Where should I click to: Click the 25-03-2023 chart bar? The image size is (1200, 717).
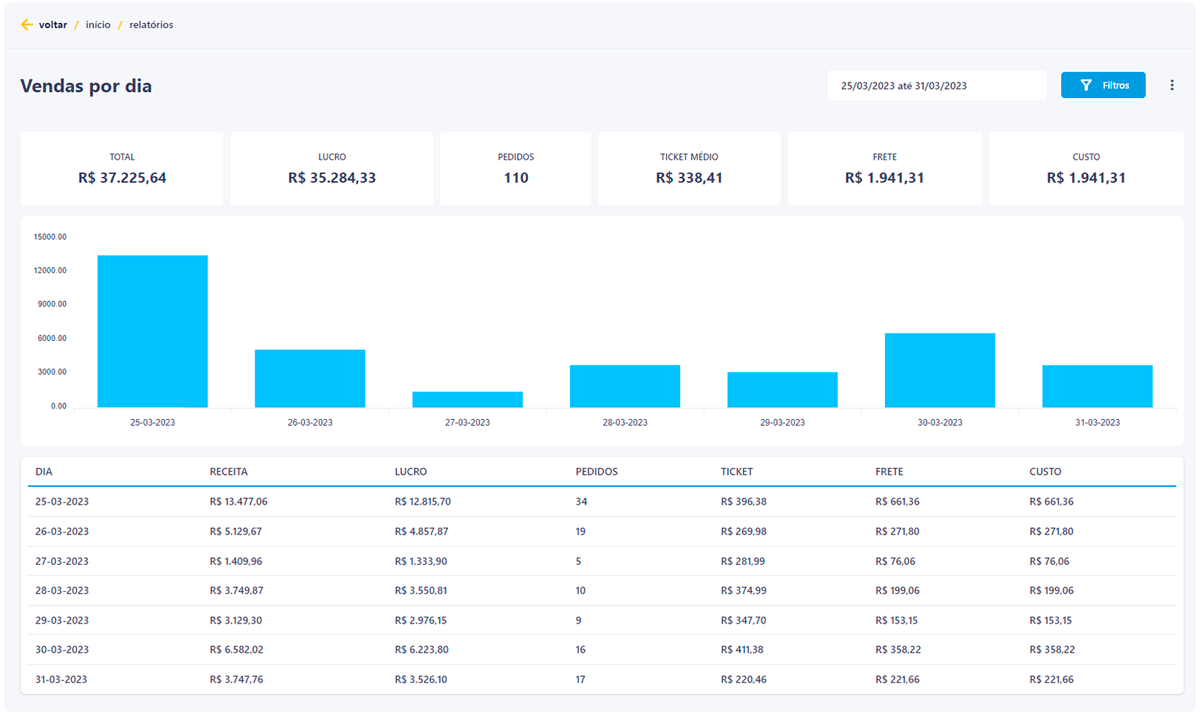(x=152, y=331)
